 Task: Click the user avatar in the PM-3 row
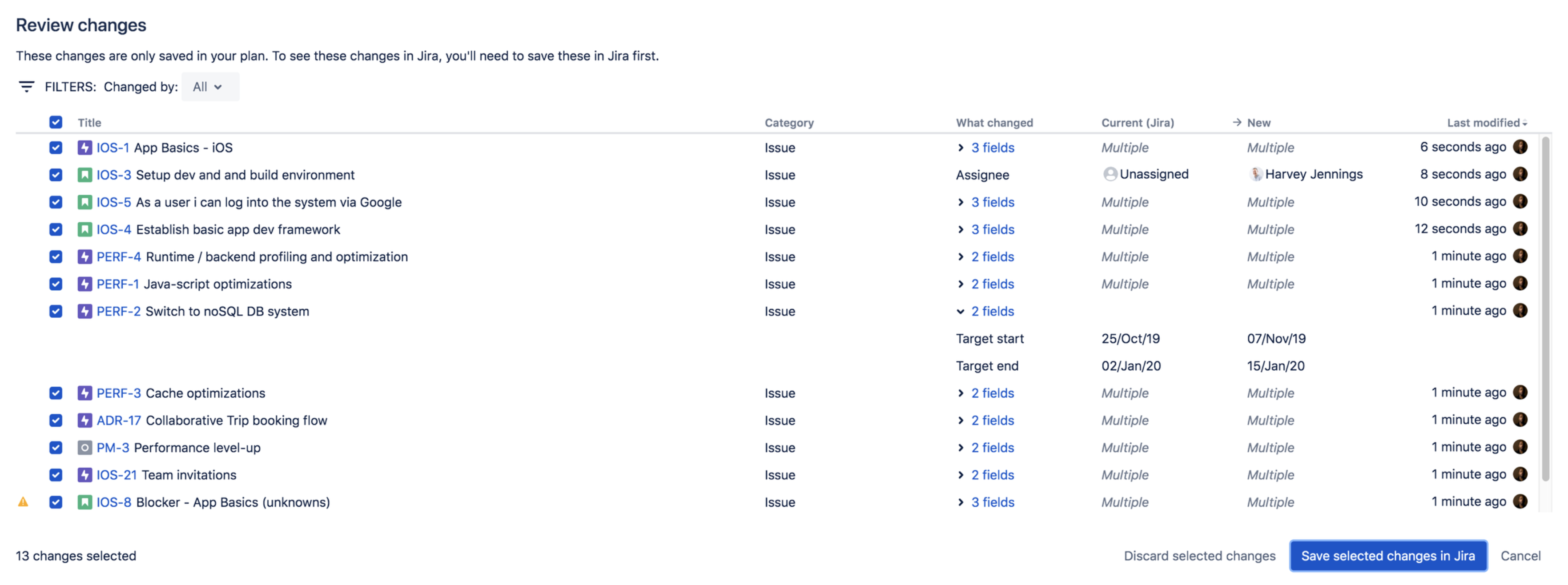[1520, 448]
